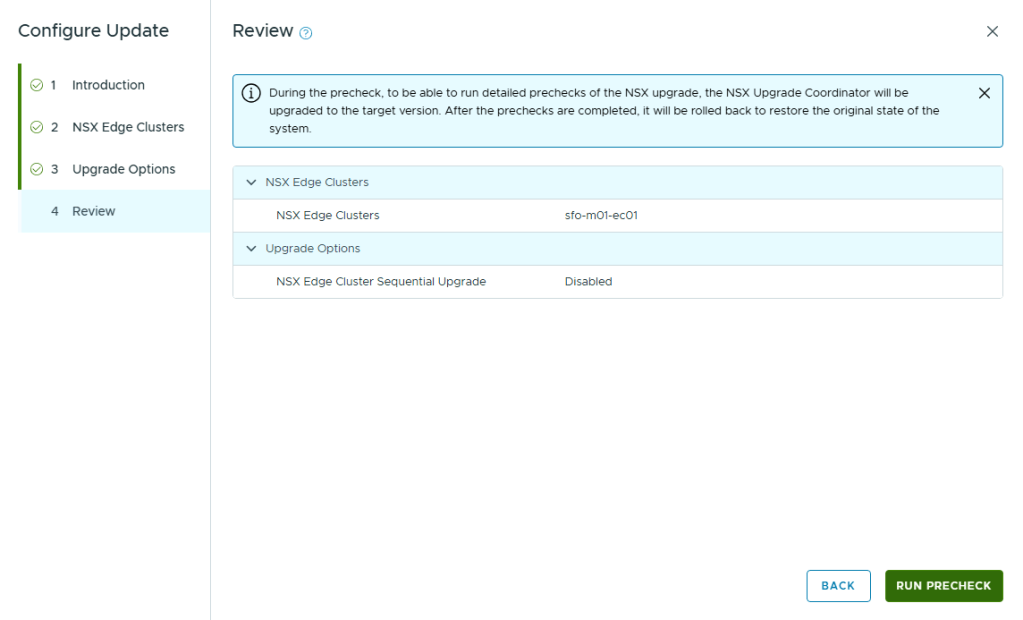Dismiss the precheck info banner
This screenshot has height=620, width=1023.
pyautogui.click(x=984, y=93)
